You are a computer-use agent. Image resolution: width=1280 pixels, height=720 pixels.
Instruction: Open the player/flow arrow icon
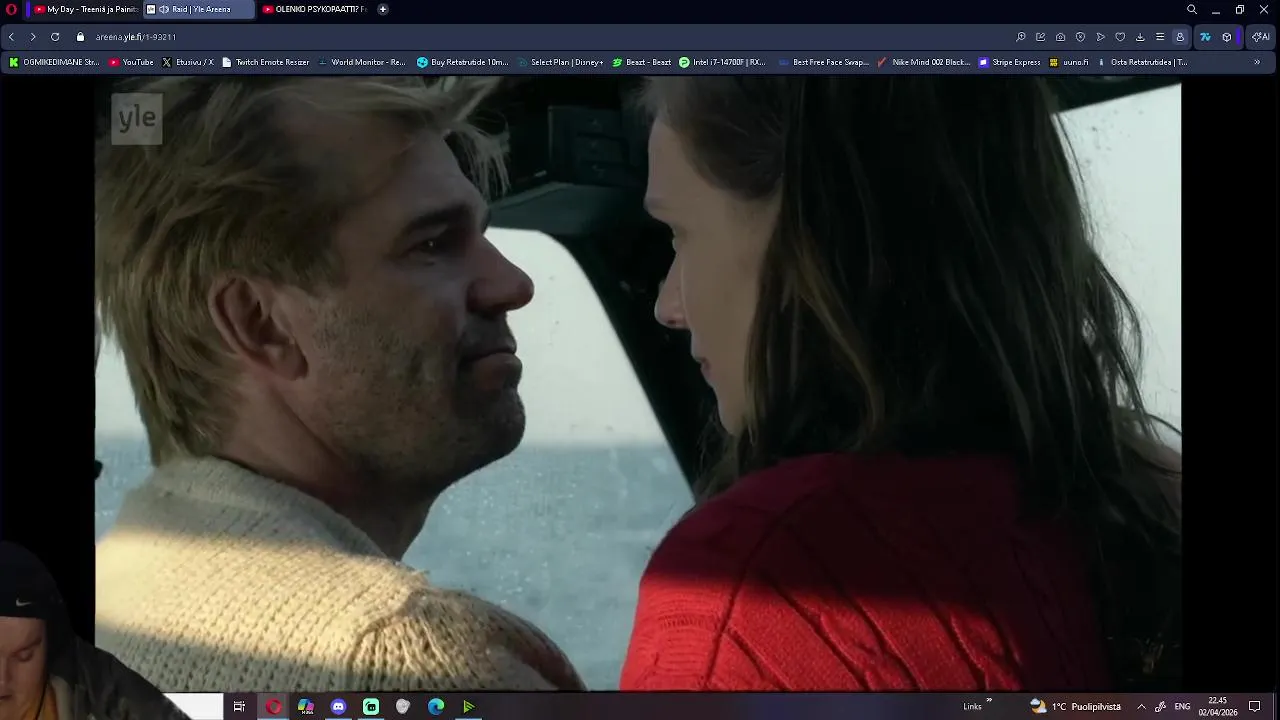[x=1100, y=37]
